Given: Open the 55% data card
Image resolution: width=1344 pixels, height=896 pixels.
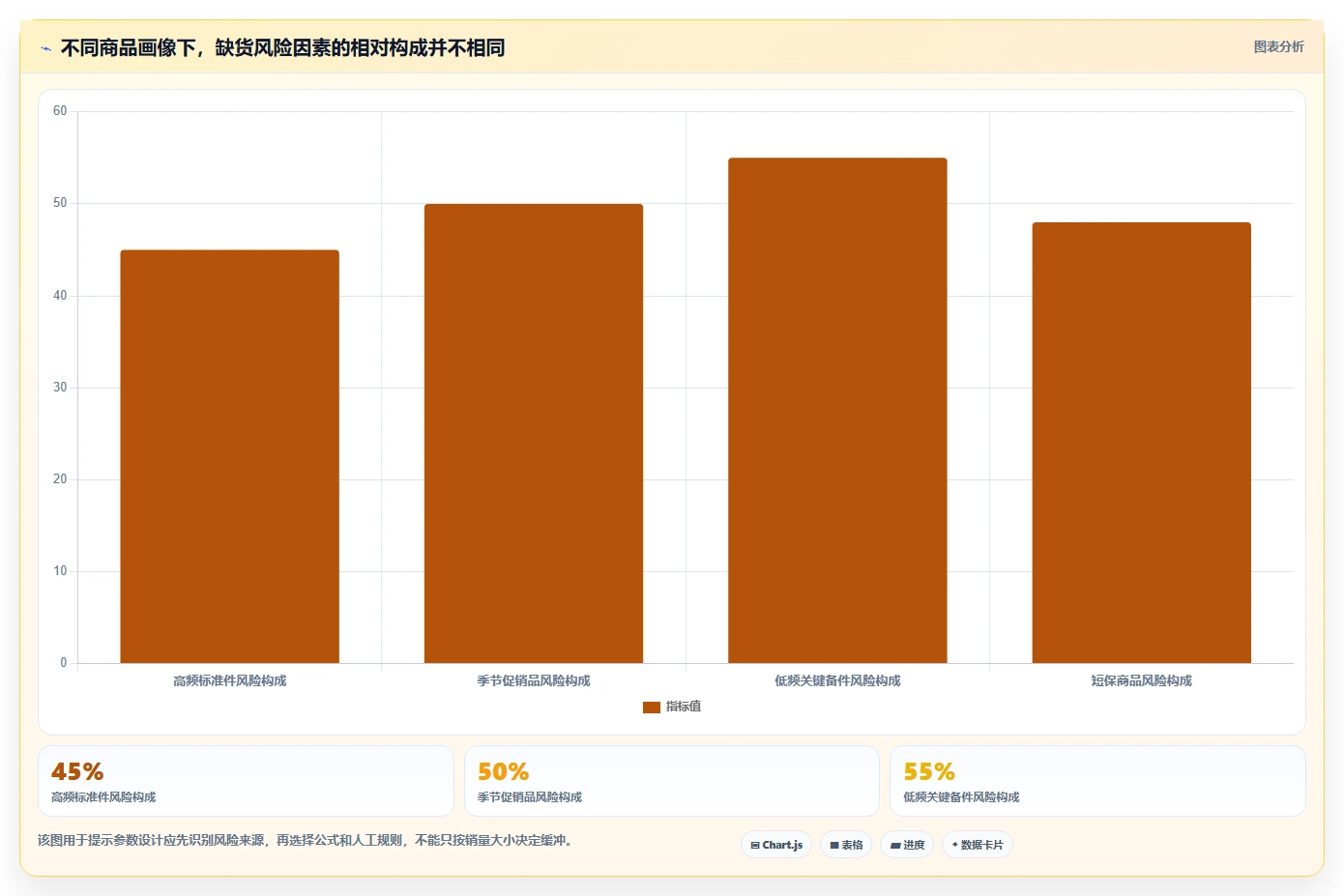Looking at the screenshot, I should 1097,781.
